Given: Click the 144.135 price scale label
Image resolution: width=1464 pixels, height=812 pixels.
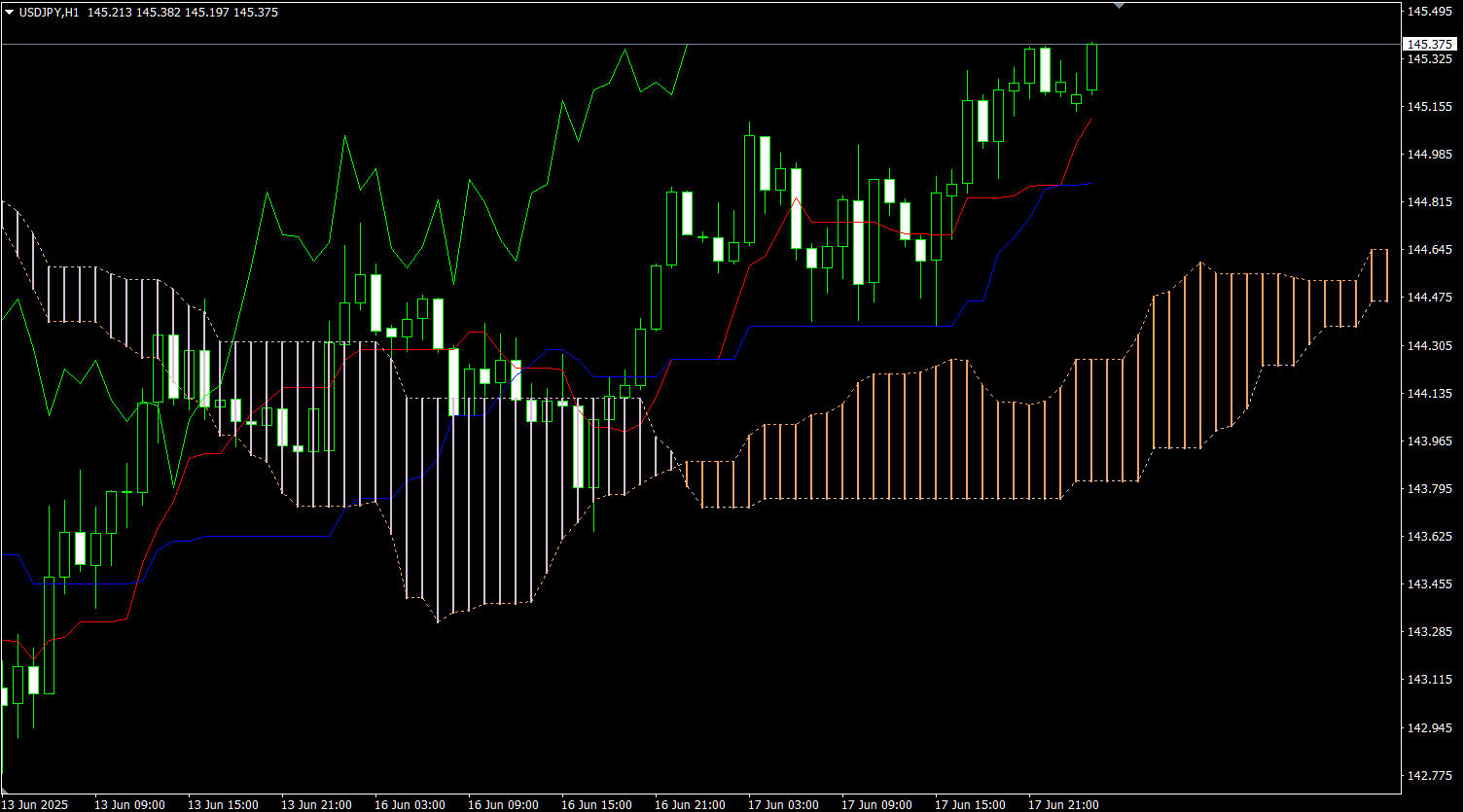Looking at the screenshot, I should (1430, 394).
